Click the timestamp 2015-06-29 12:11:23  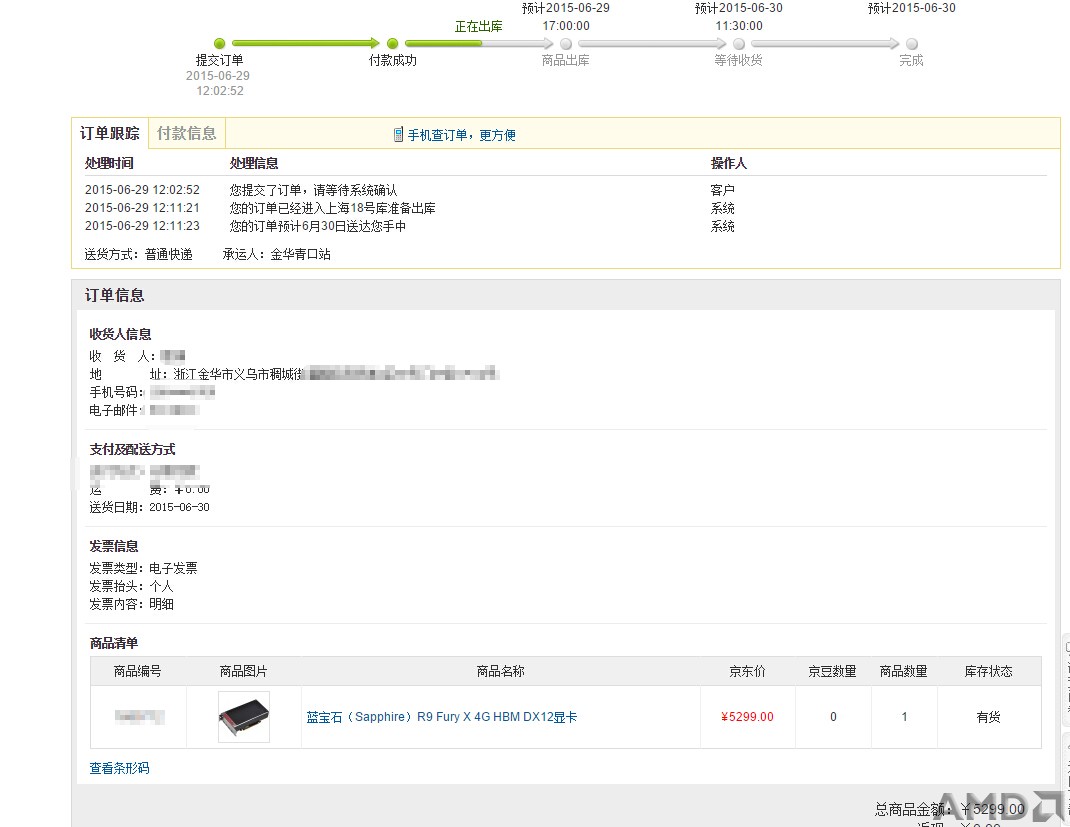pyautogui.click(x=142, y=226)
